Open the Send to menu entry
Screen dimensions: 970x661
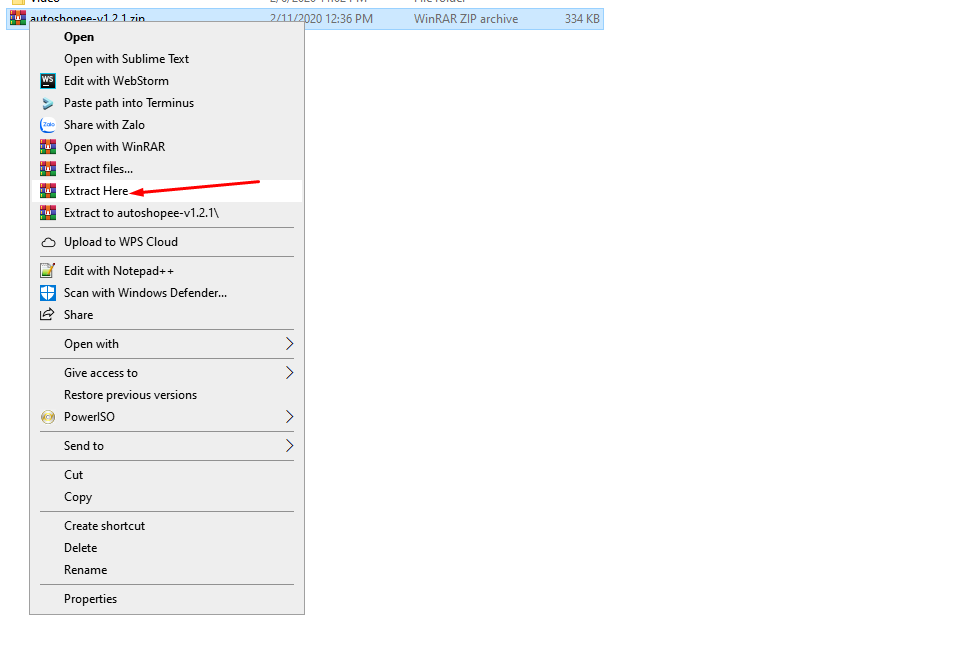click(x=167, y=446)
